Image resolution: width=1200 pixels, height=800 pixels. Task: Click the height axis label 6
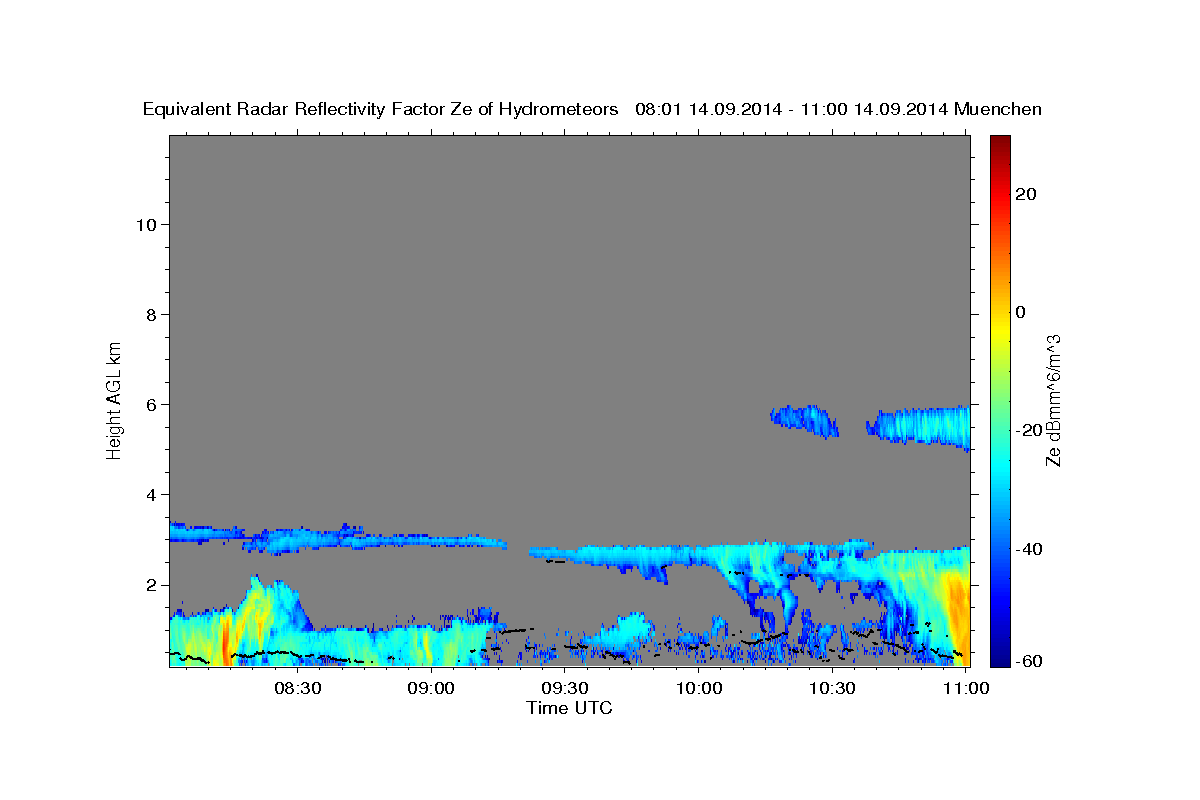(x=151, y=404)
